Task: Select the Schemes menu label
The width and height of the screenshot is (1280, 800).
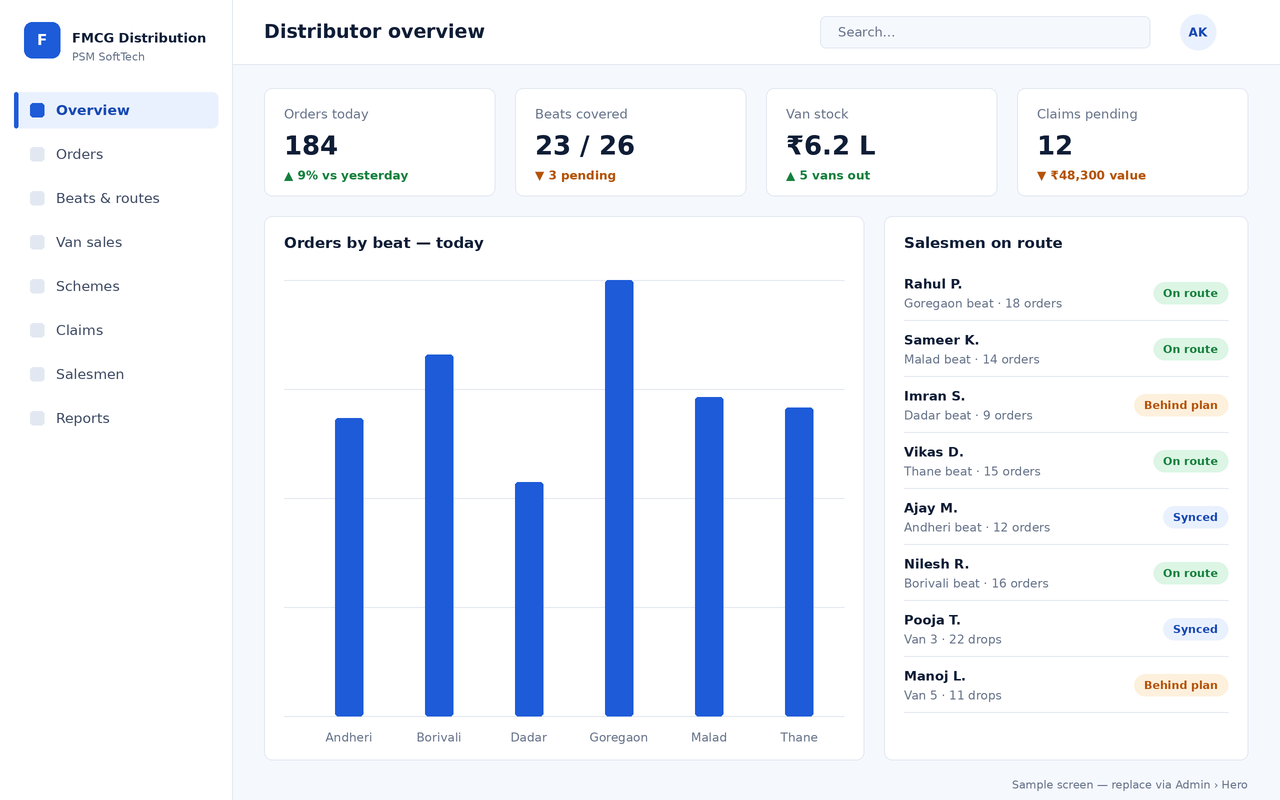Action: 88,286
